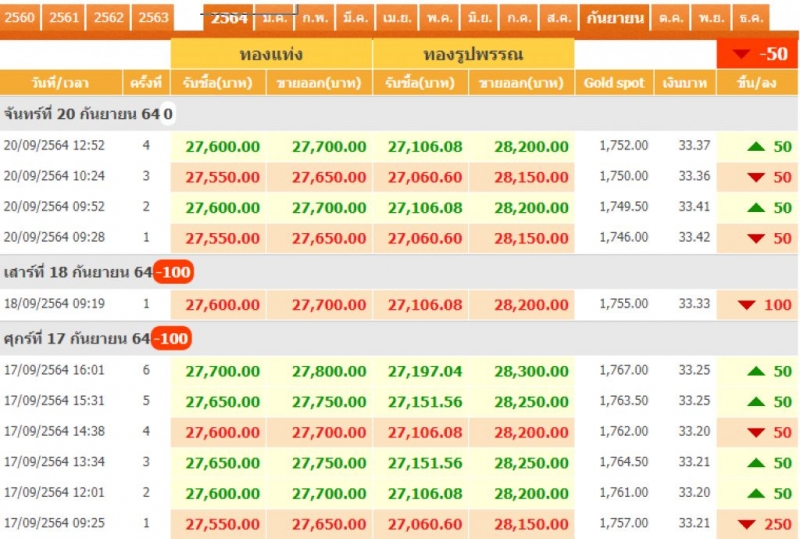
Task: Click the ทองรูปพรรณ column group header
Action: point(473,54)
